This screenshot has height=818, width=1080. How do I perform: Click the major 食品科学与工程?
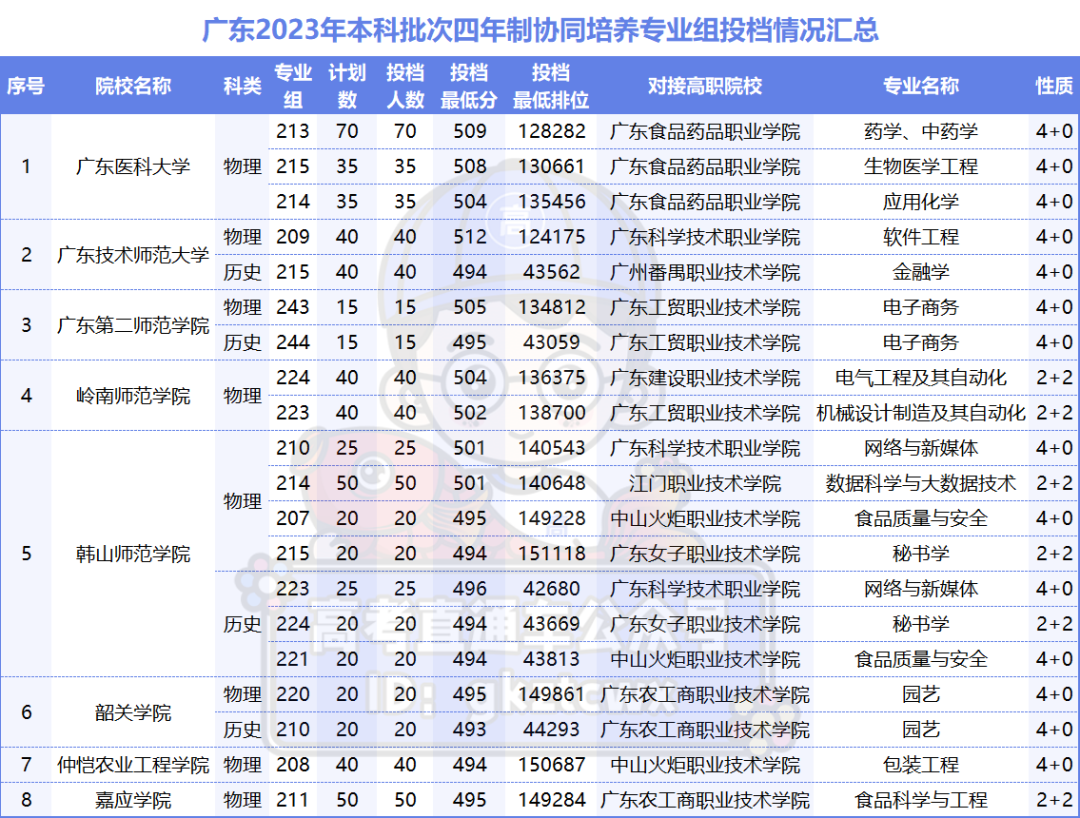(x=921, y=800)
